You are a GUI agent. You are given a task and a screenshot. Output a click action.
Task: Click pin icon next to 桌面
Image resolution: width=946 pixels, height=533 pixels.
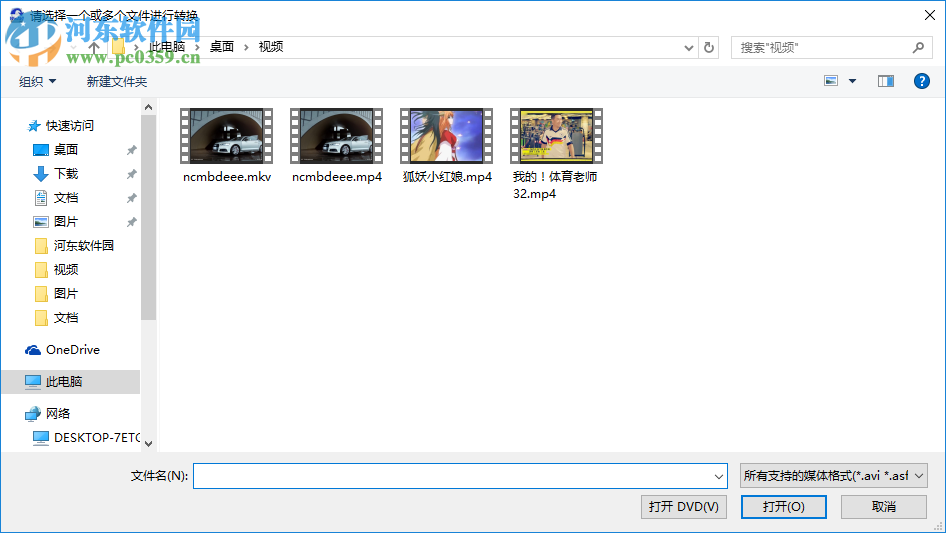click(x=132, y=150)
